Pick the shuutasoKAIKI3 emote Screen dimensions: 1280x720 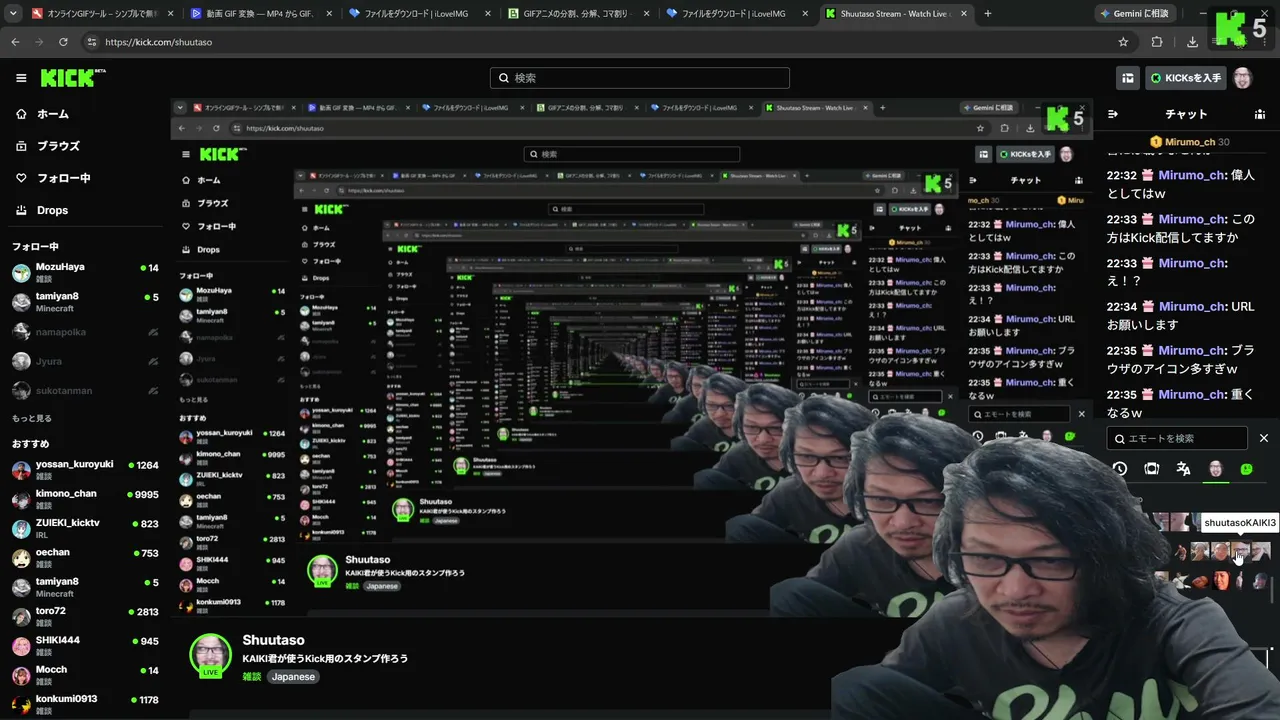point(1240,551)
